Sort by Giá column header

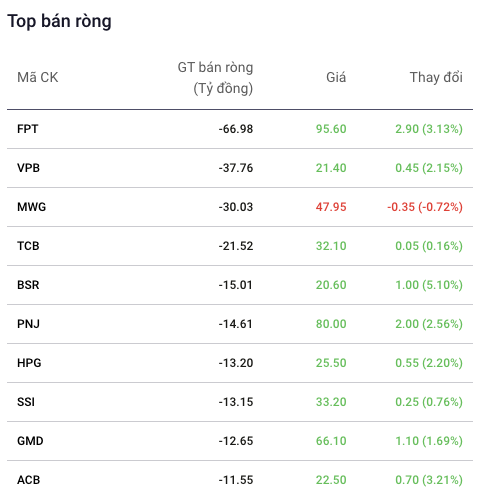[x=336, y=77]
